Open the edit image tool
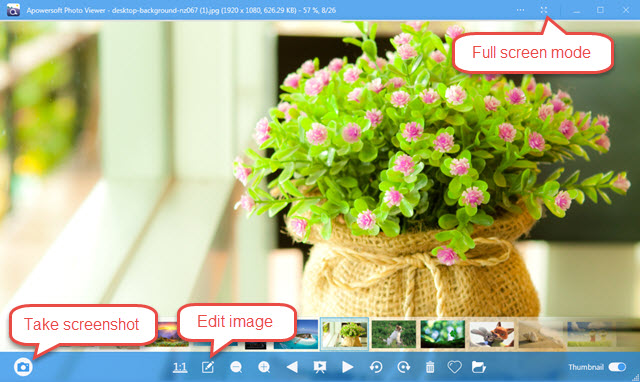The height and width of the screenshot is (382, 640). pyautogui.click(x=208, y=367)
